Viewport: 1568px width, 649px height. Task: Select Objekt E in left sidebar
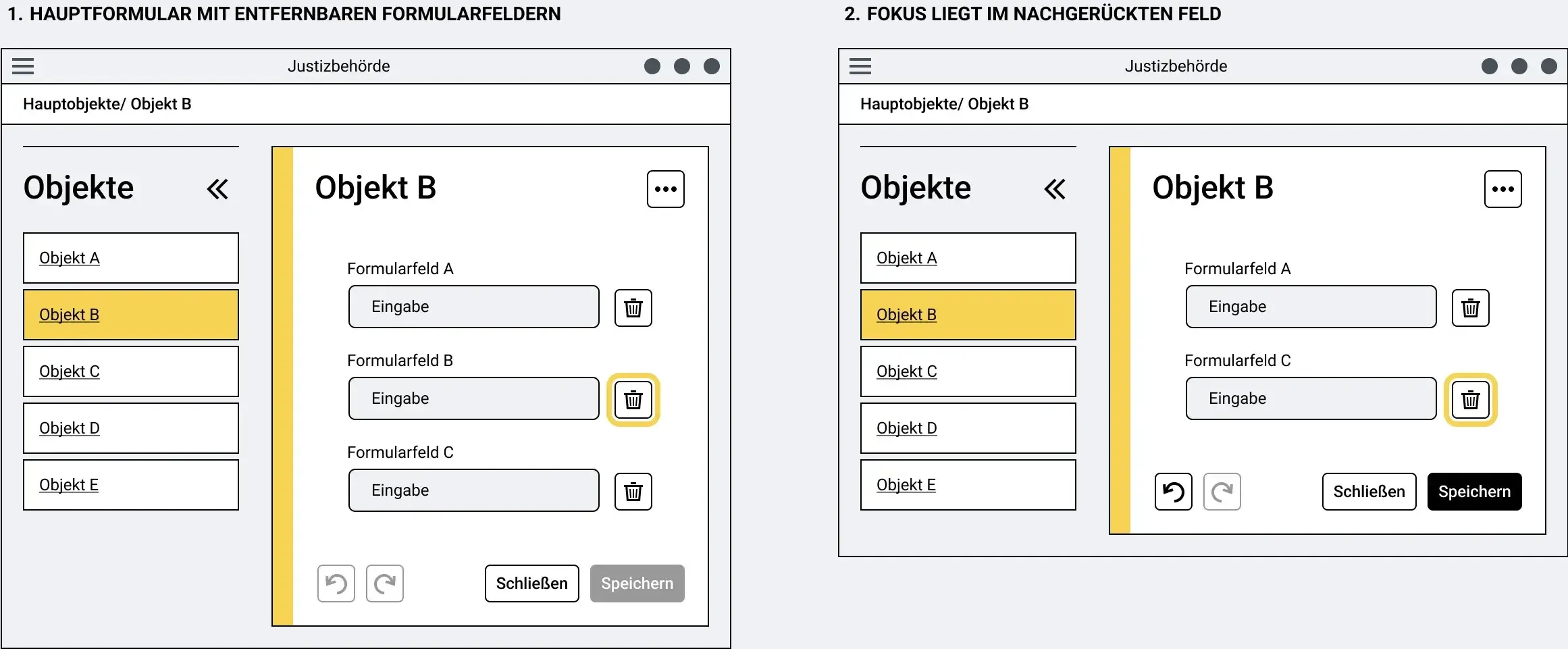click(x=131, y=485)
